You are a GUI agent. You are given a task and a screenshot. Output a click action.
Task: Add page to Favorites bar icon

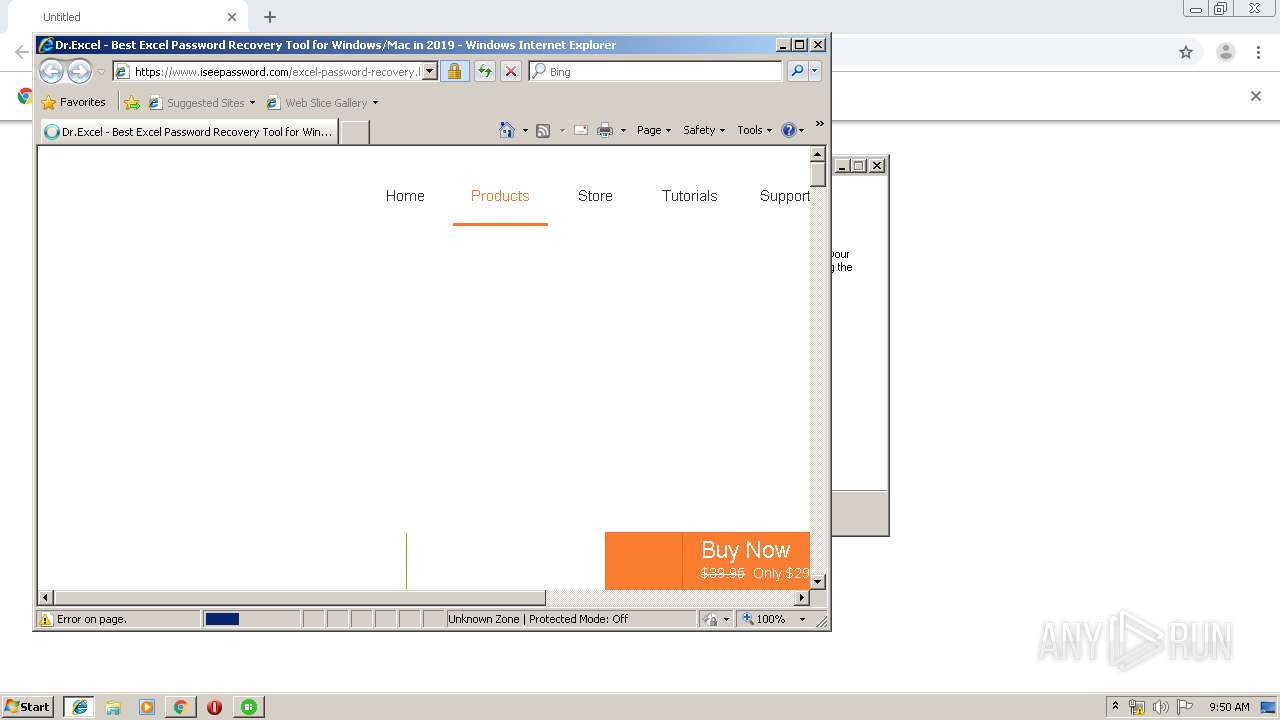(131, 102)
